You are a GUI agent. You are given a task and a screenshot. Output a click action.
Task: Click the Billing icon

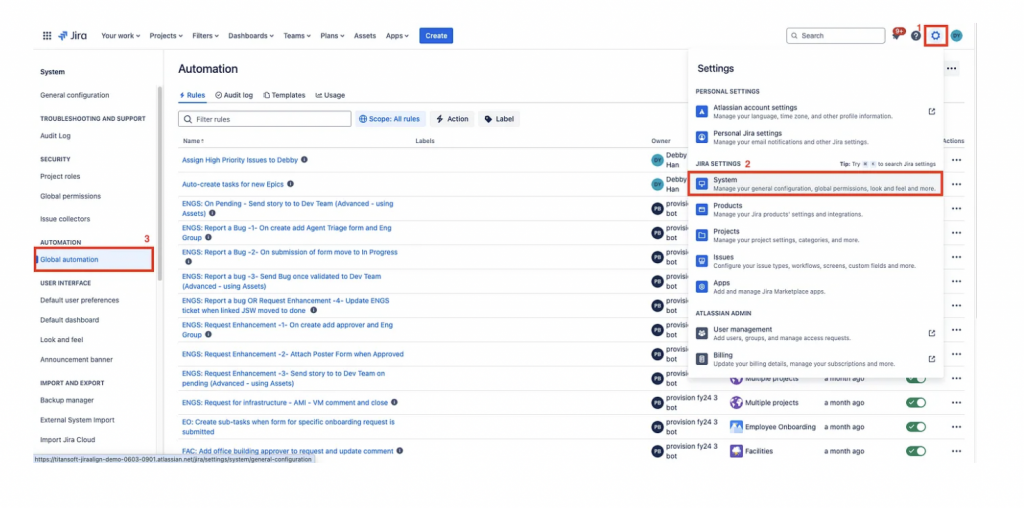tap(701, 359)
